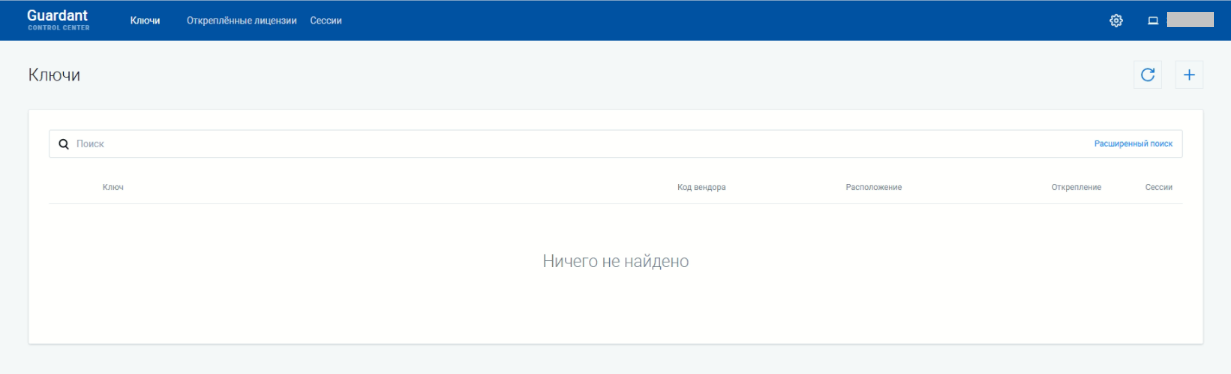Add a new key with plus button

(x=1189, y=74)
